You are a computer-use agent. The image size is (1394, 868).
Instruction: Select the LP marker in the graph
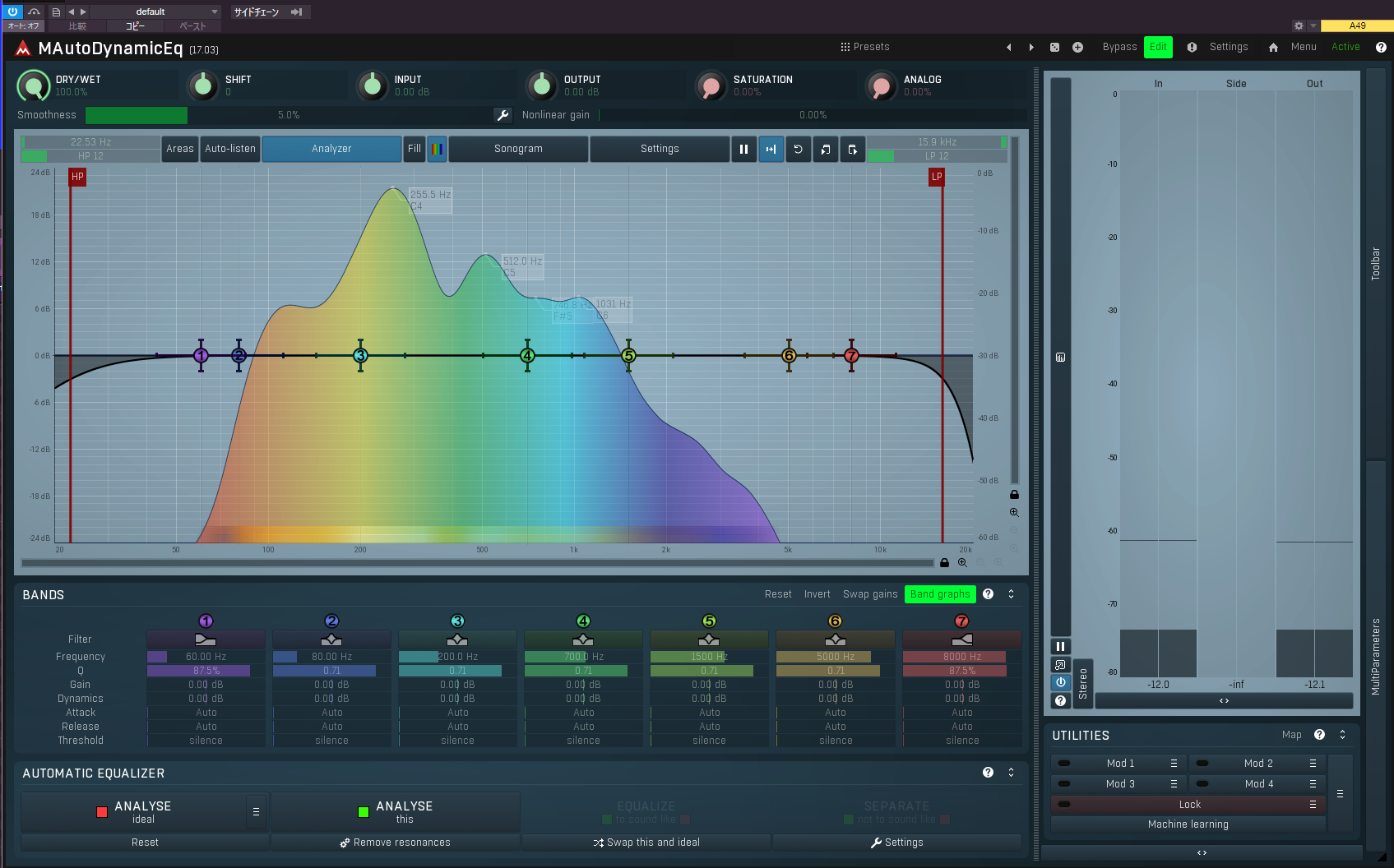937,177
